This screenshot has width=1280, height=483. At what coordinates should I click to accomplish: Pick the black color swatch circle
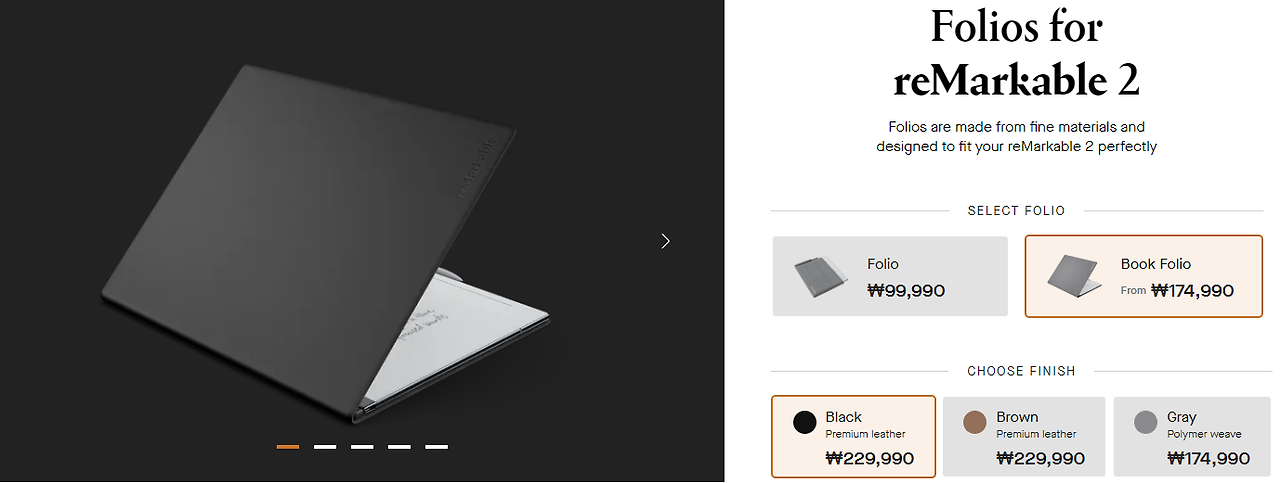(x=805, y=422)
